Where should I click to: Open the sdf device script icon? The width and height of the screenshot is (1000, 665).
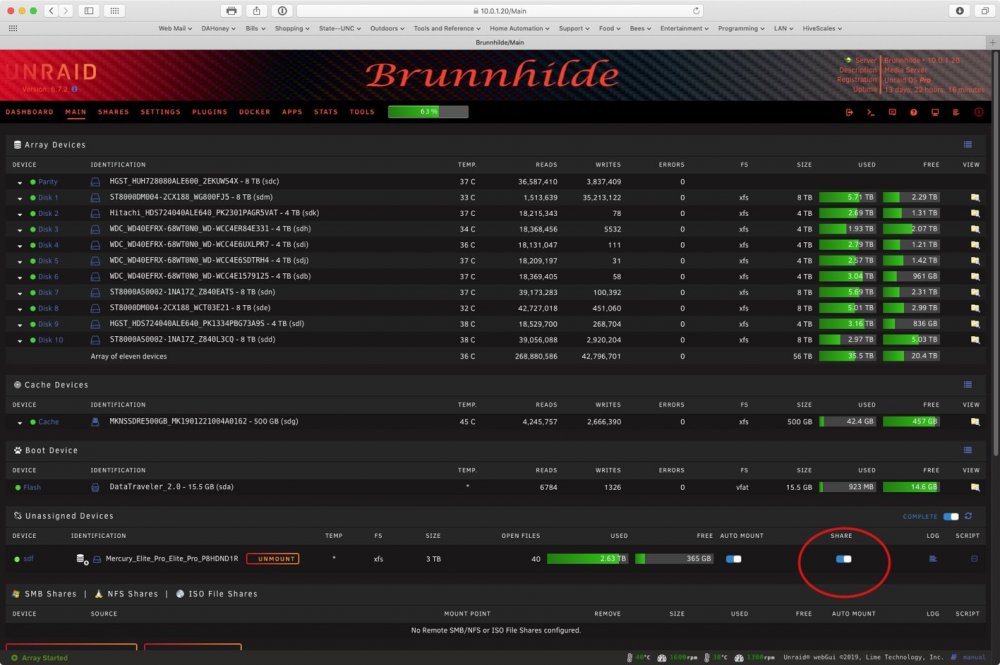click(x=974, y=559)
